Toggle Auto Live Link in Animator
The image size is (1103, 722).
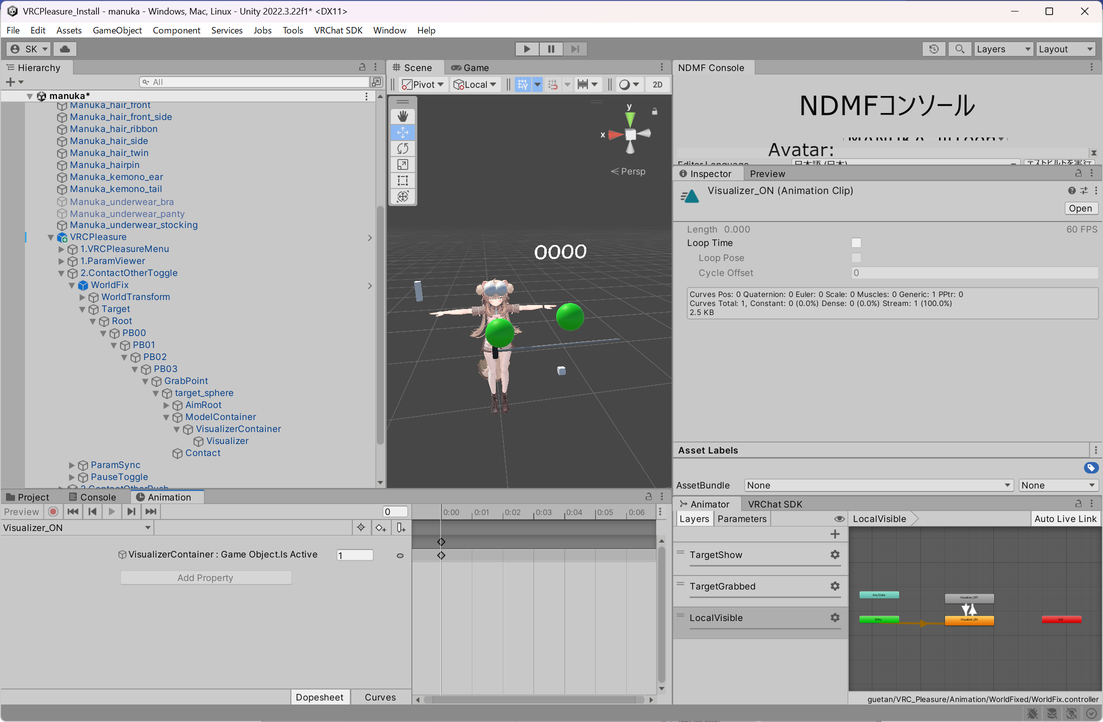pos(1065,519)
